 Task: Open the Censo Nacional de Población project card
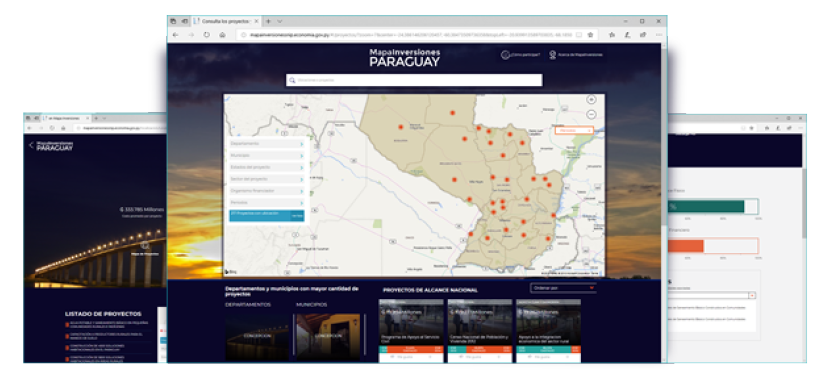(x=480, y=331)
